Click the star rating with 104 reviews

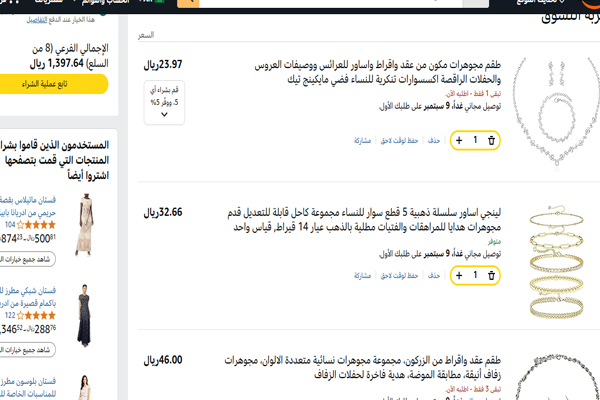point(36,225)
